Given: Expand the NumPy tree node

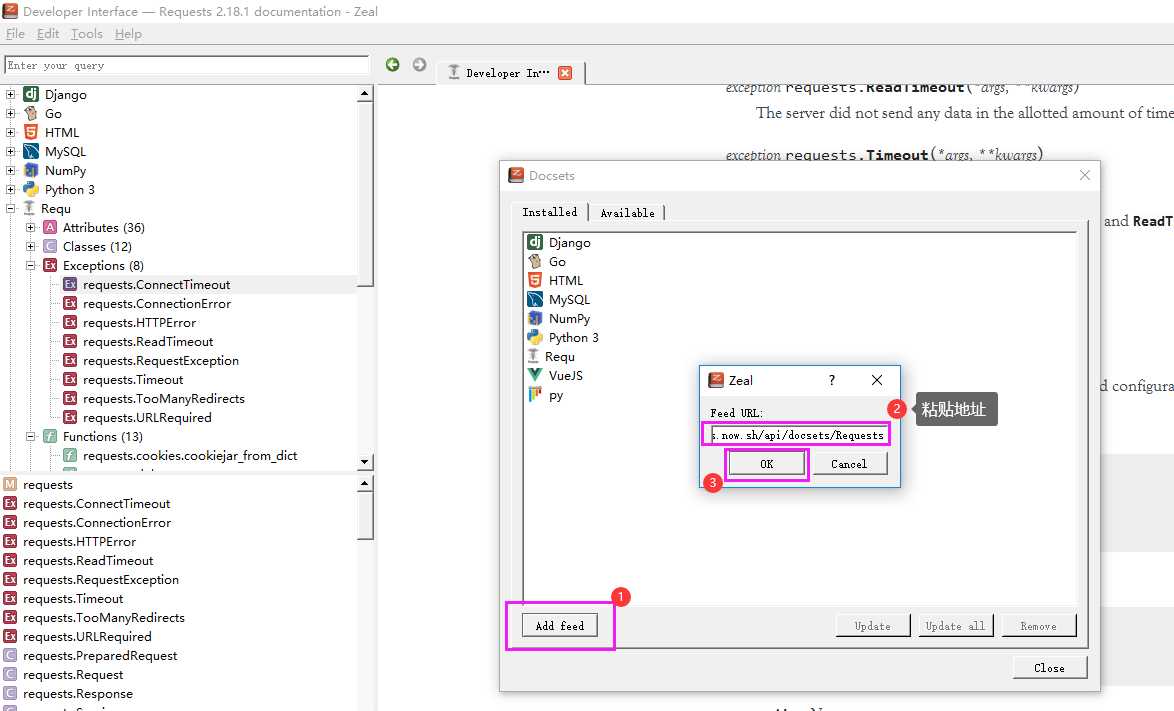Looking at the screenshot, I should (10, 170).
